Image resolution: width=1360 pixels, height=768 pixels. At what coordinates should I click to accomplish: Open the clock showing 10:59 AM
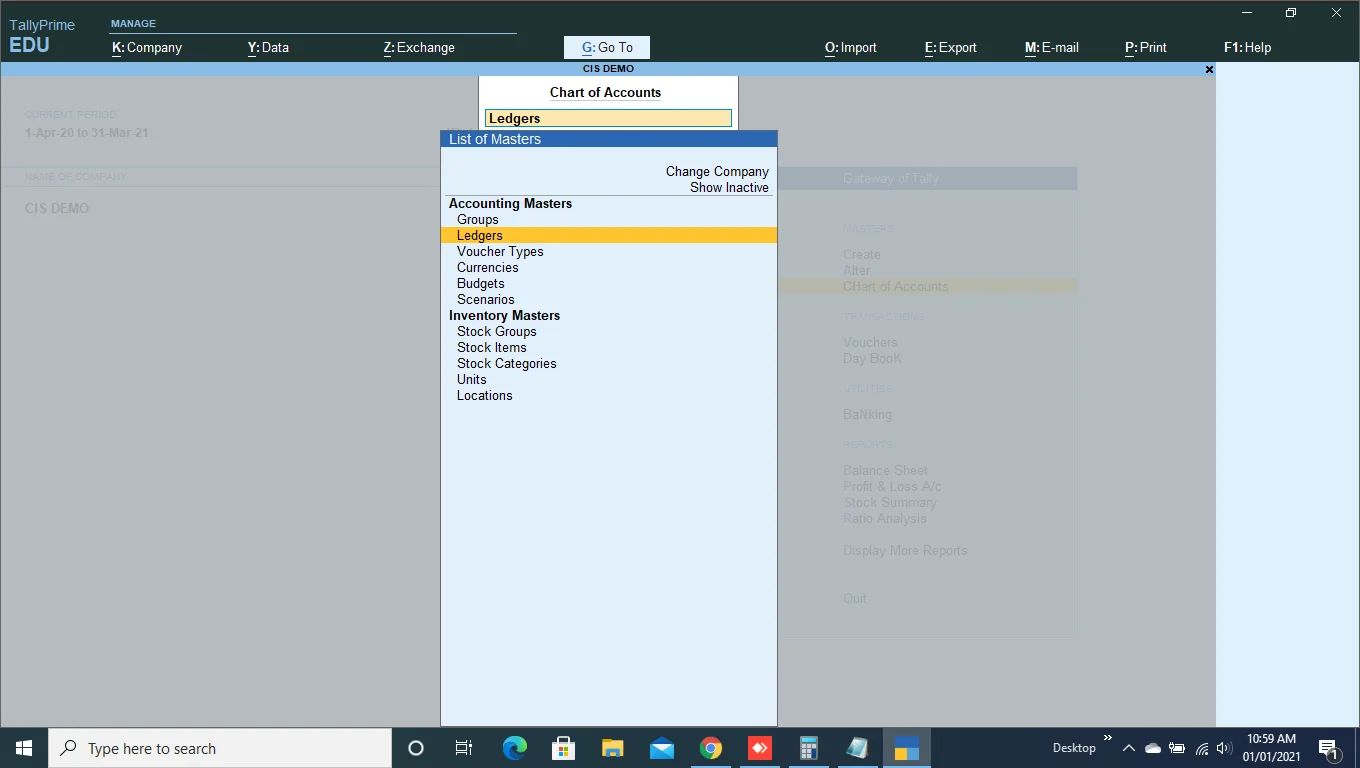click(x=1271, y=748)
